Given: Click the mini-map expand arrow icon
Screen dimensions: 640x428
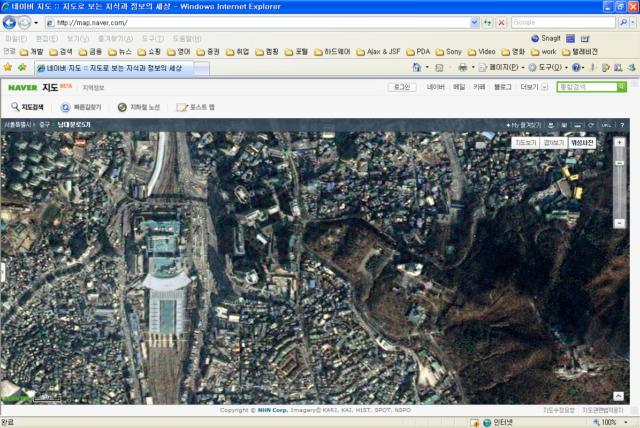Looking at the screenshot, I should pyautogui.click(x=618, y=396).
